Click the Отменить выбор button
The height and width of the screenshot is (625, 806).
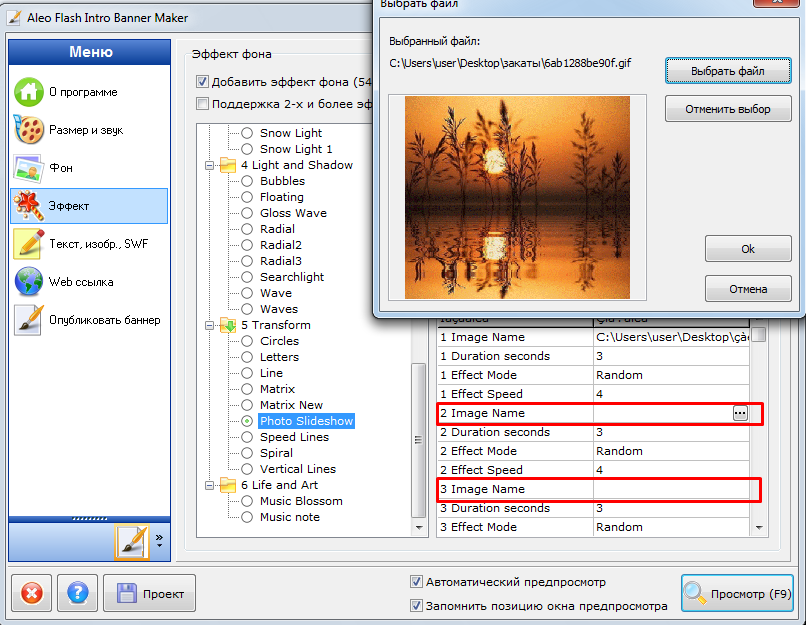coord(728,108)
